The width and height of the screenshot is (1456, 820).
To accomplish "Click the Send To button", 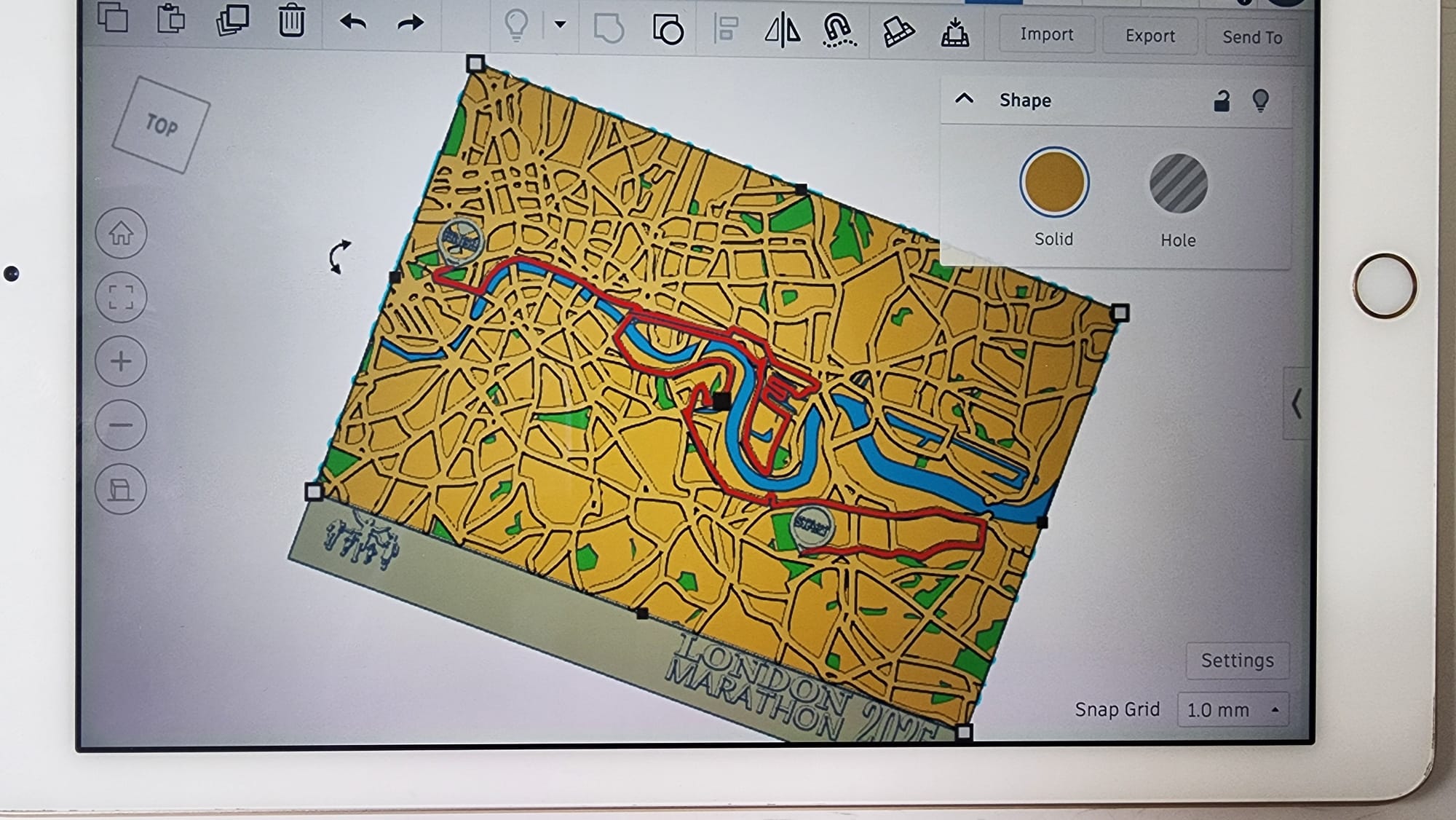I will (1252, 37).
